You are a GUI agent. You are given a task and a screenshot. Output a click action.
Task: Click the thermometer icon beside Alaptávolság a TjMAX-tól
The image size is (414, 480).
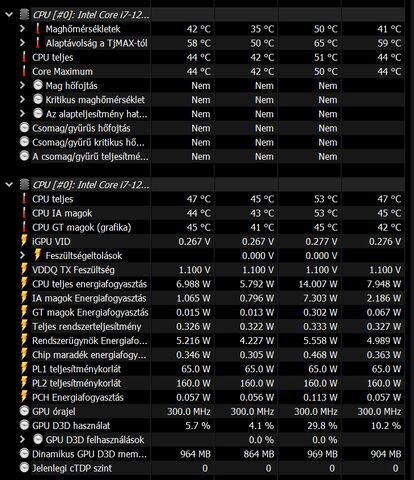(x=38, y=43)
